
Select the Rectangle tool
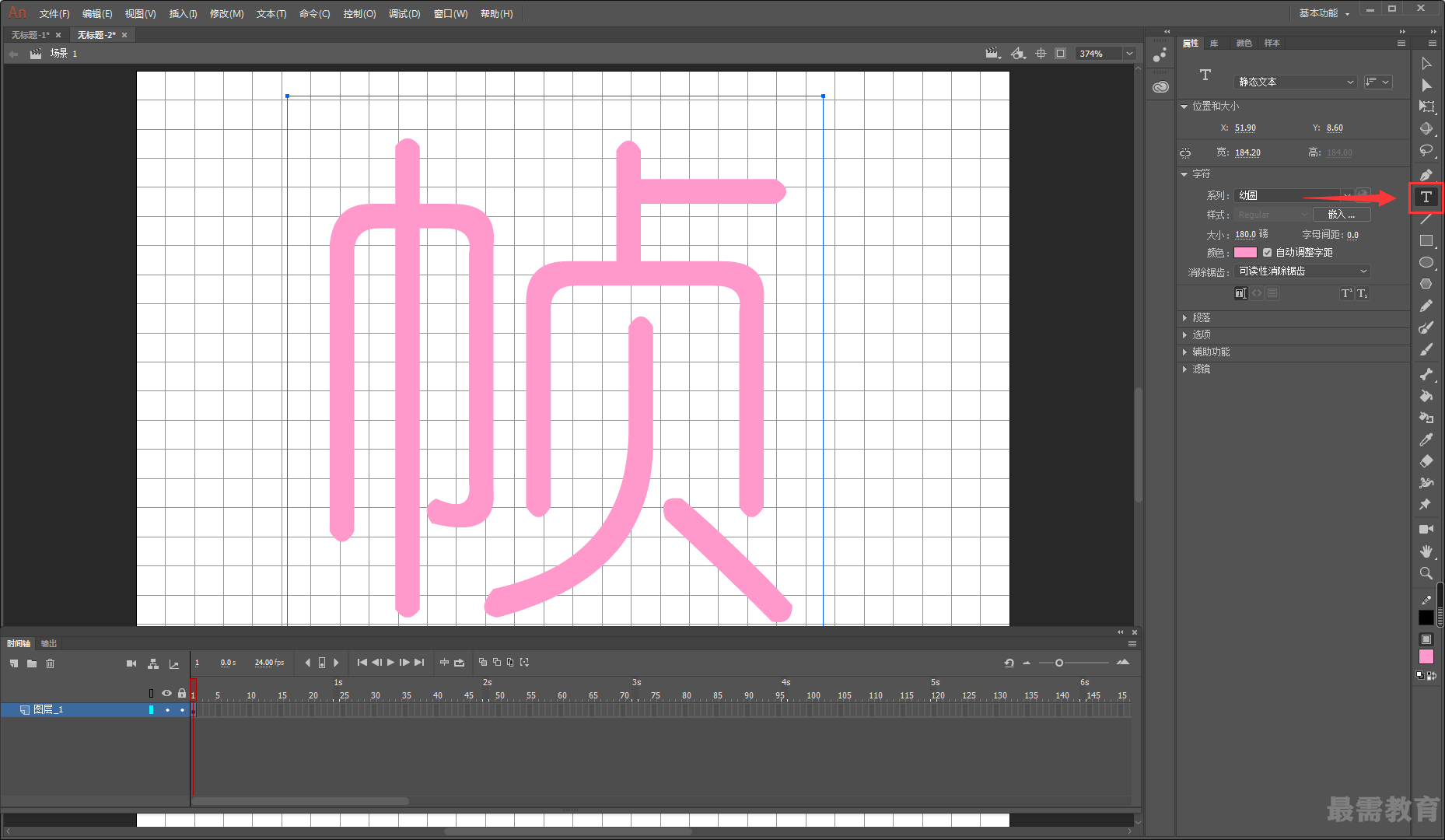[1426, 241]
